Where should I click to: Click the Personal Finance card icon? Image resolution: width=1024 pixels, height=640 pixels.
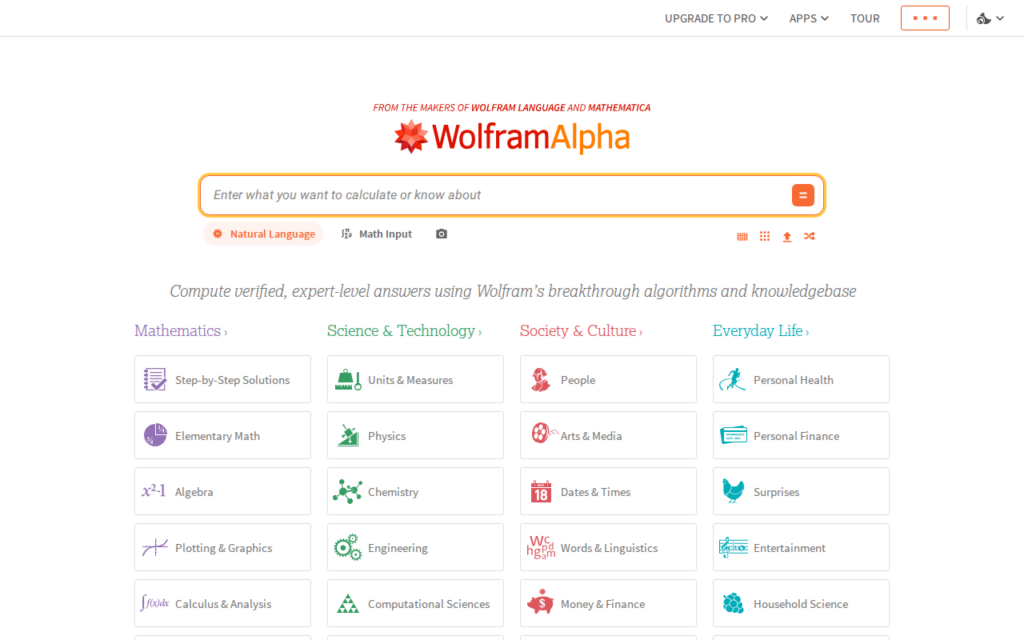tap(733, 435)
